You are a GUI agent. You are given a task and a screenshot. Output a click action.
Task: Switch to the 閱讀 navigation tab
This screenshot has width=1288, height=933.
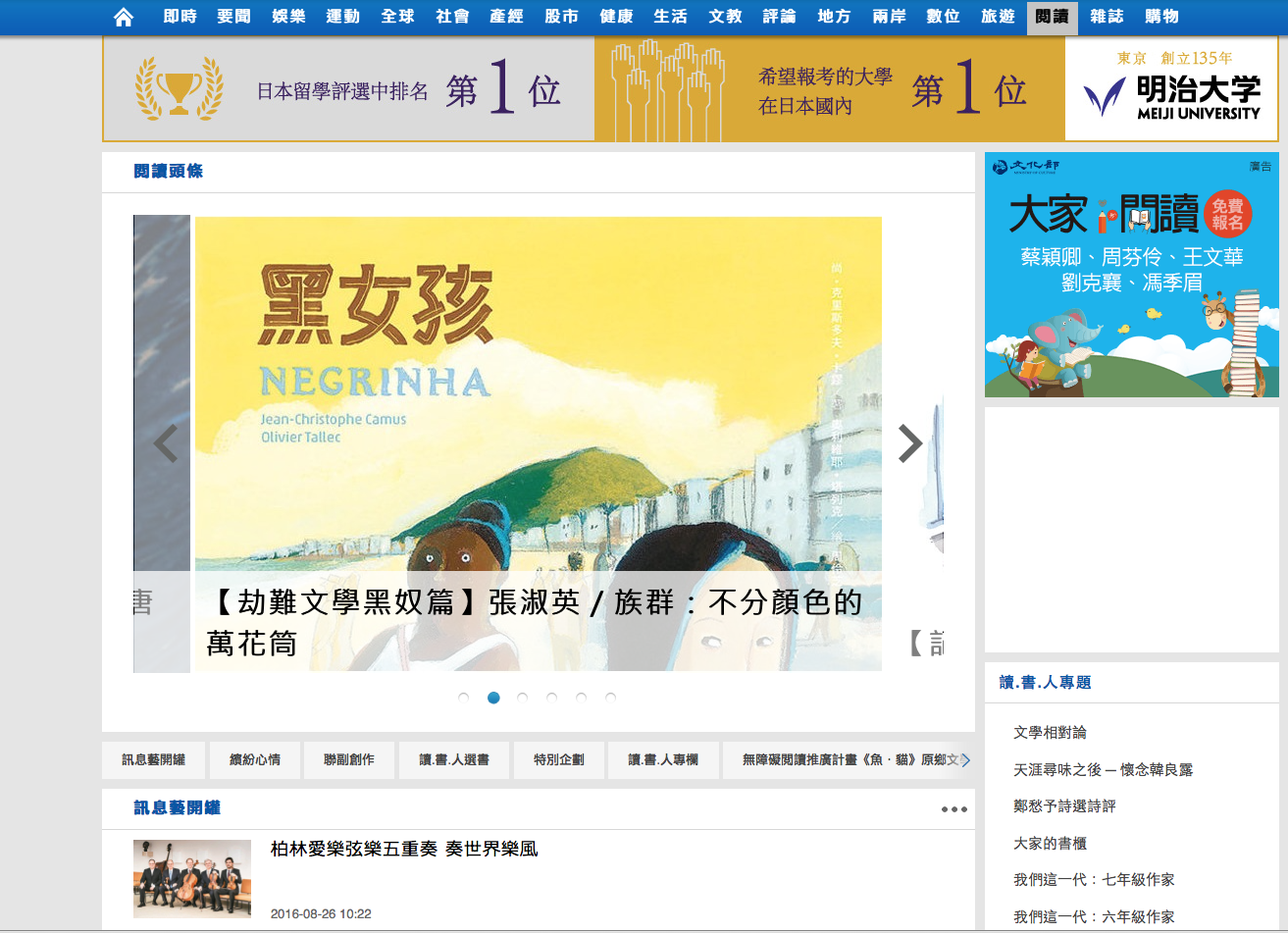pos(1052,17)
